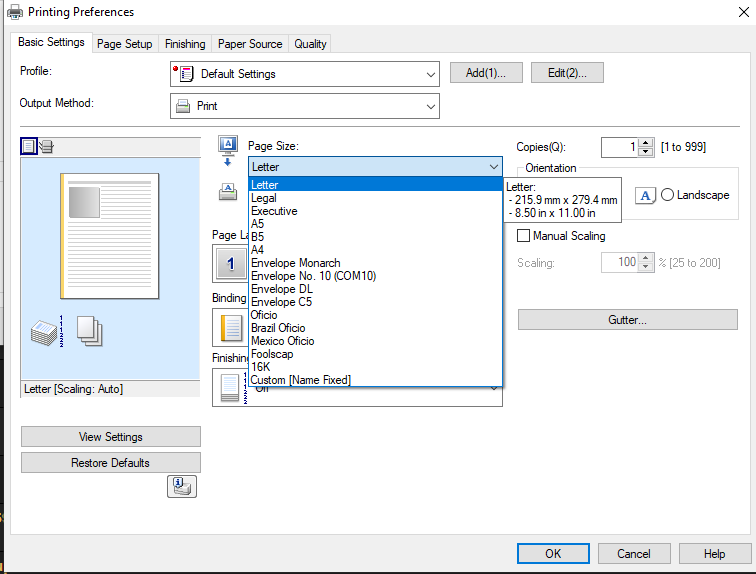Open the Finishing tab
This screenshot has width=756, height=574.
pyautogui.click(x=185, y=44)
